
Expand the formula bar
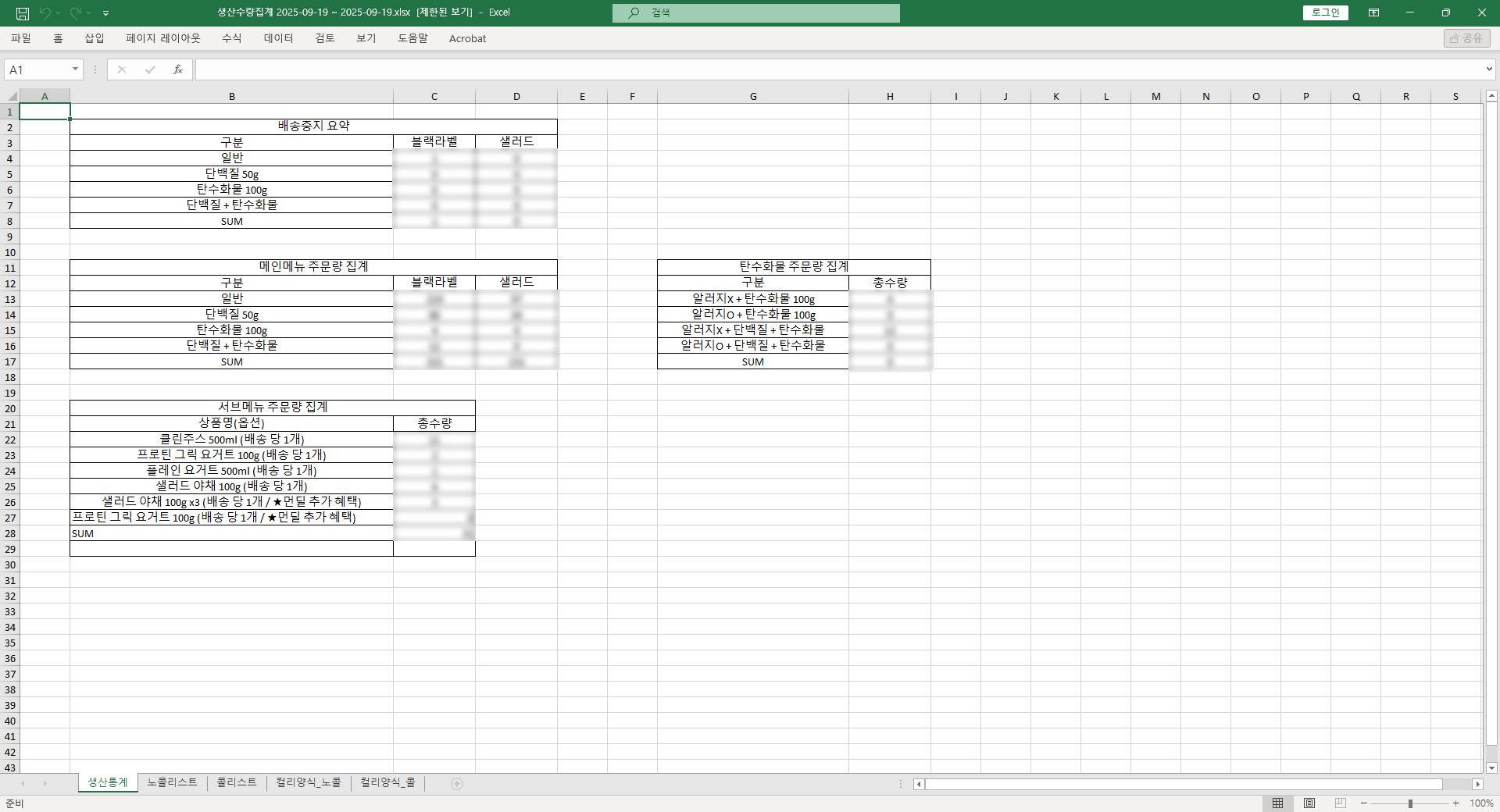[x=1489, y=69]
